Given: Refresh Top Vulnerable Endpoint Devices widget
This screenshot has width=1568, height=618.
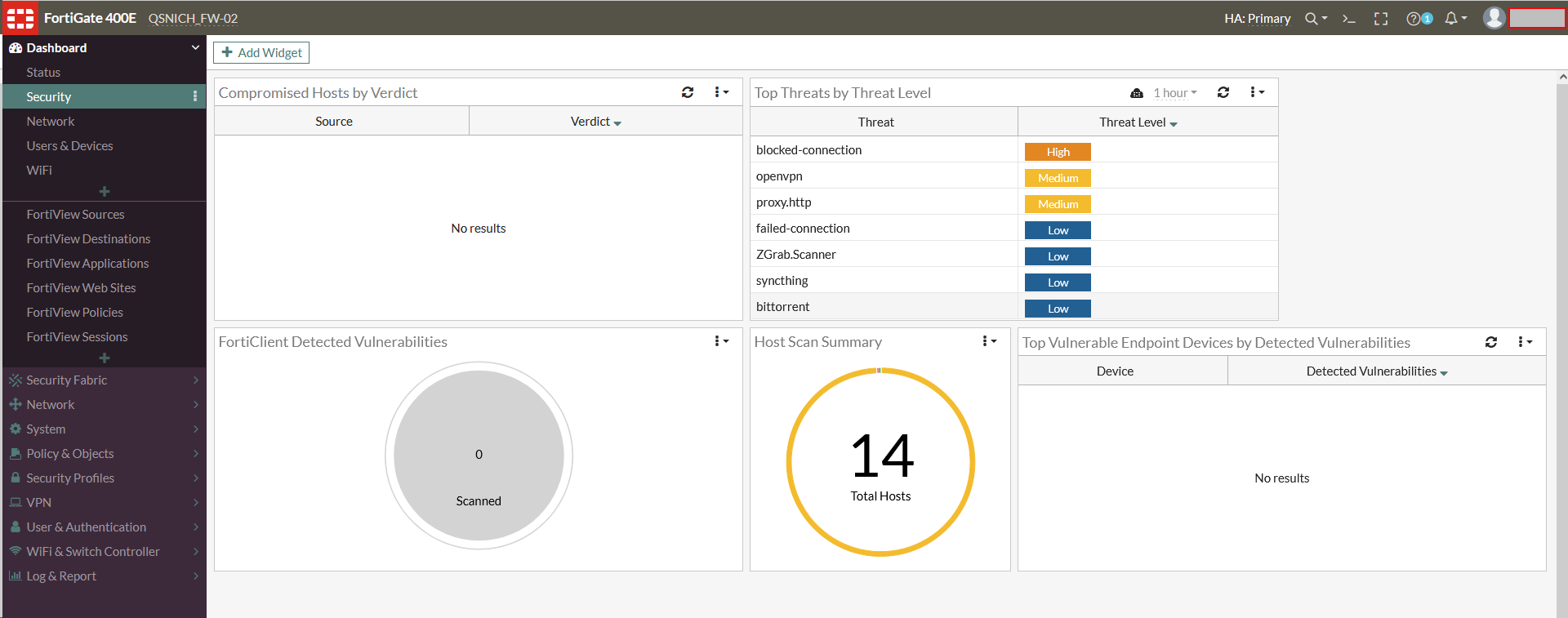Looking at the screenshot, I should [x=1491, y=343].
